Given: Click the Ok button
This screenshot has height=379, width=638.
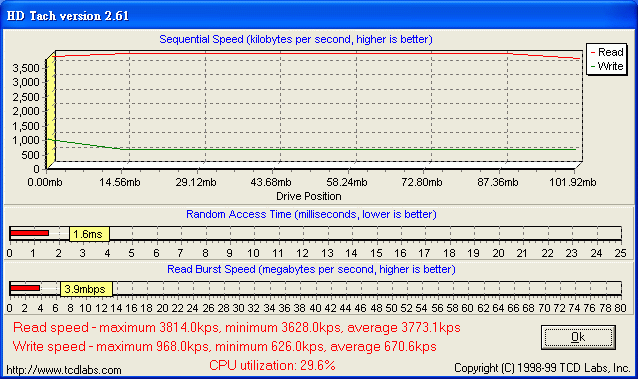Looking at the screenshot, I should [578, 337].
